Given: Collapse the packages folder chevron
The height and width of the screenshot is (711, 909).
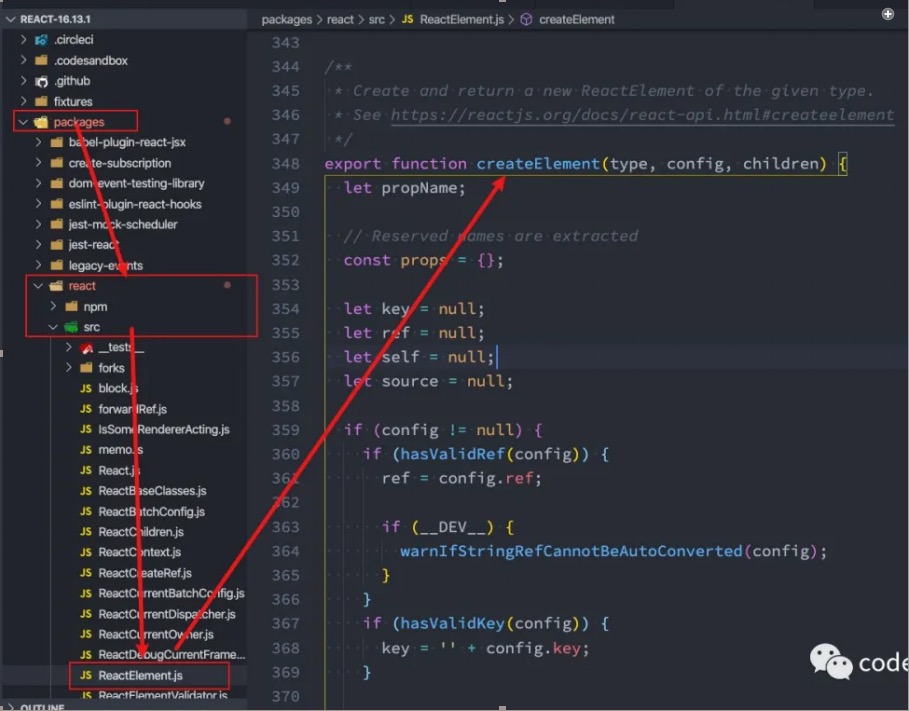Looking at the screenshot, I should [x=23, y=122].
